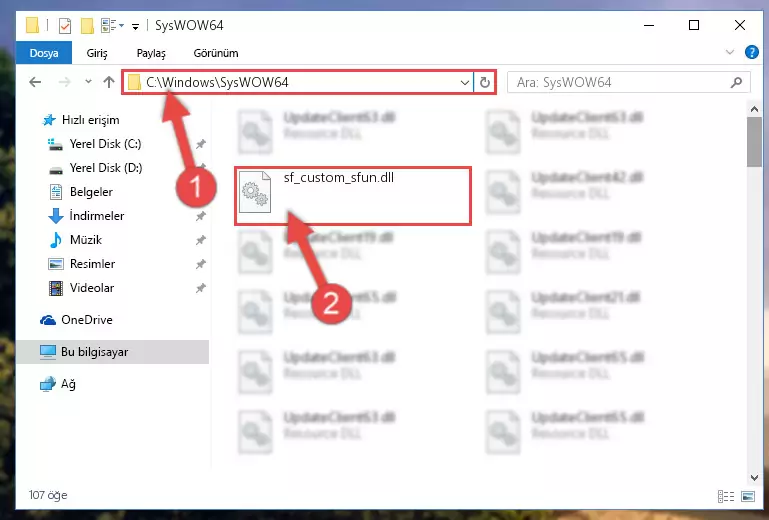
Task: Open Müzik in the sidebar
Action: [x=86, y=240]
